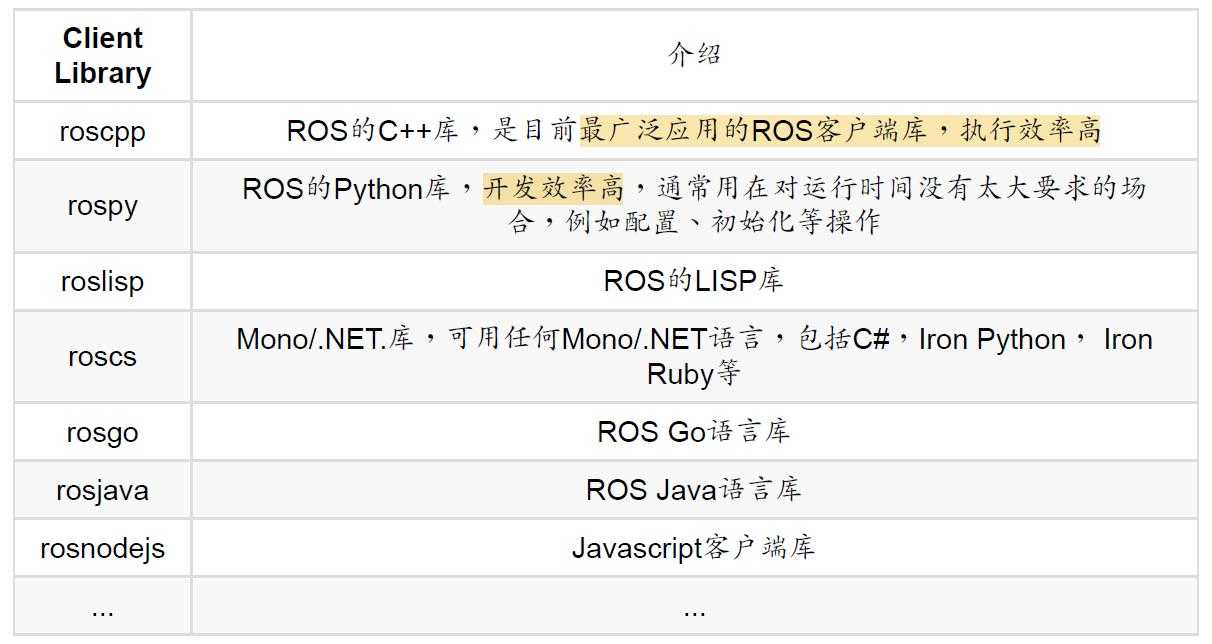Click the ROS Go语言库 description
Image resolution: width=1212 pixels, height=644 pixels.
(694, 432)
